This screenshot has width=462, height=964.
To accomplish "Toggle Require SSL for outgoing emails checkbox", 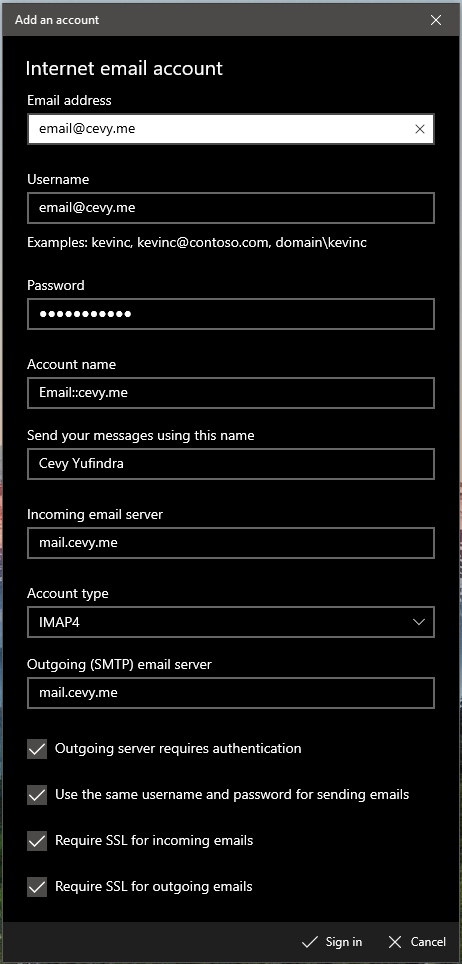I will [37, 887].
